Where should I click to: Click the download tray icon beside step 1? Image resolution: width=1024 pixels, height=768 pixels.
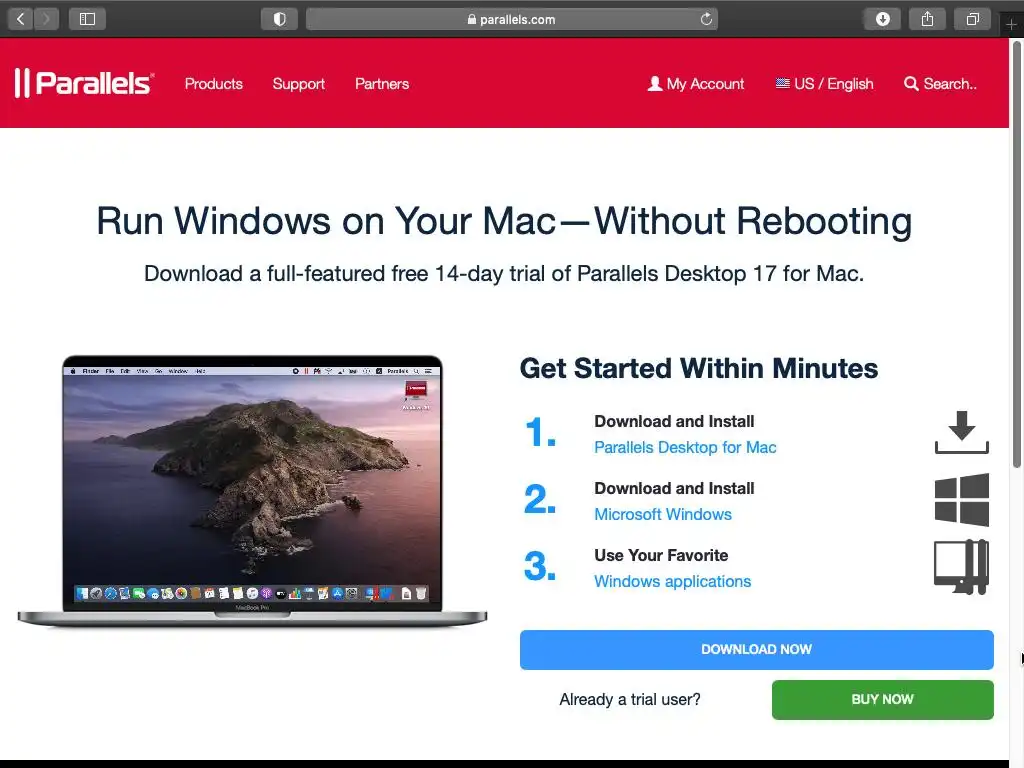[x=962, y=432]
